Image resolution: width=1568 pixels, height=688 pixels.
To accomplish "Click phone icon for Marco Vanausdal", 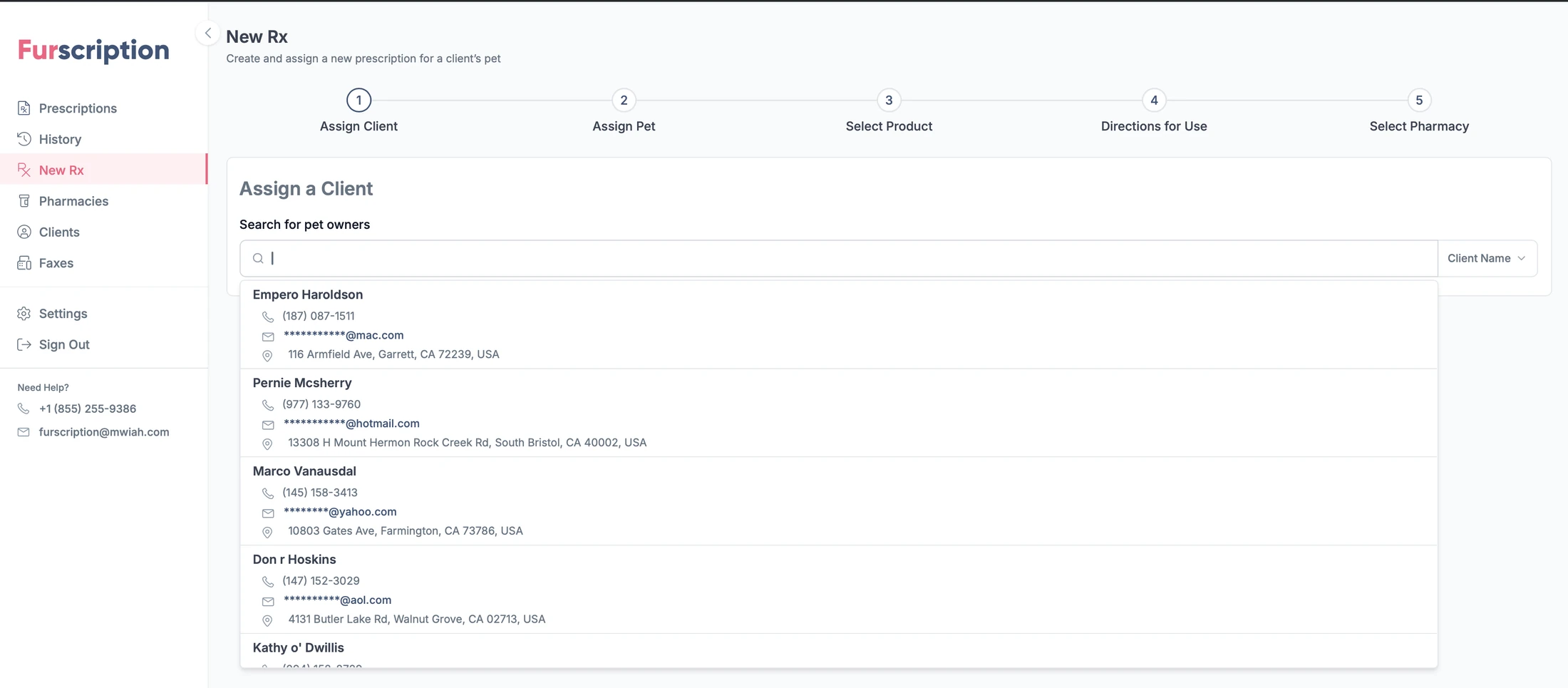I will click(268, 493).
